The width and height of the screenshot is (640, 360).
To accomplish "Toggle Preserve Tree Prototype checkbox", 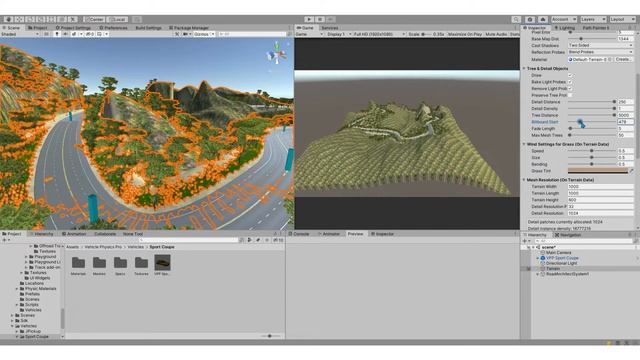I will pyautogui.click(x=570, y=95).
